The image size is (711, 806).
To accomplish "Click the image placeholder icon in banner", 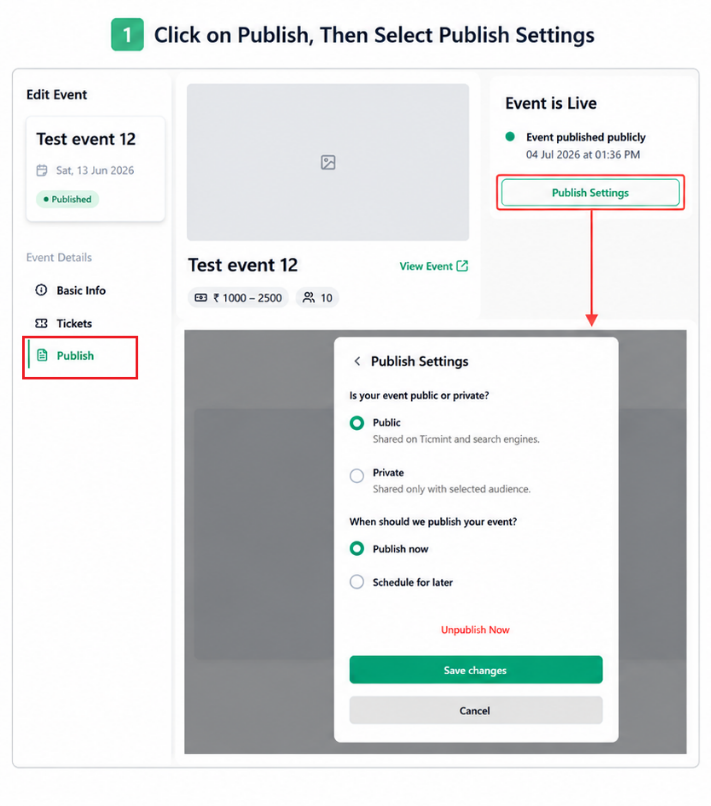I will pos(328,162).
